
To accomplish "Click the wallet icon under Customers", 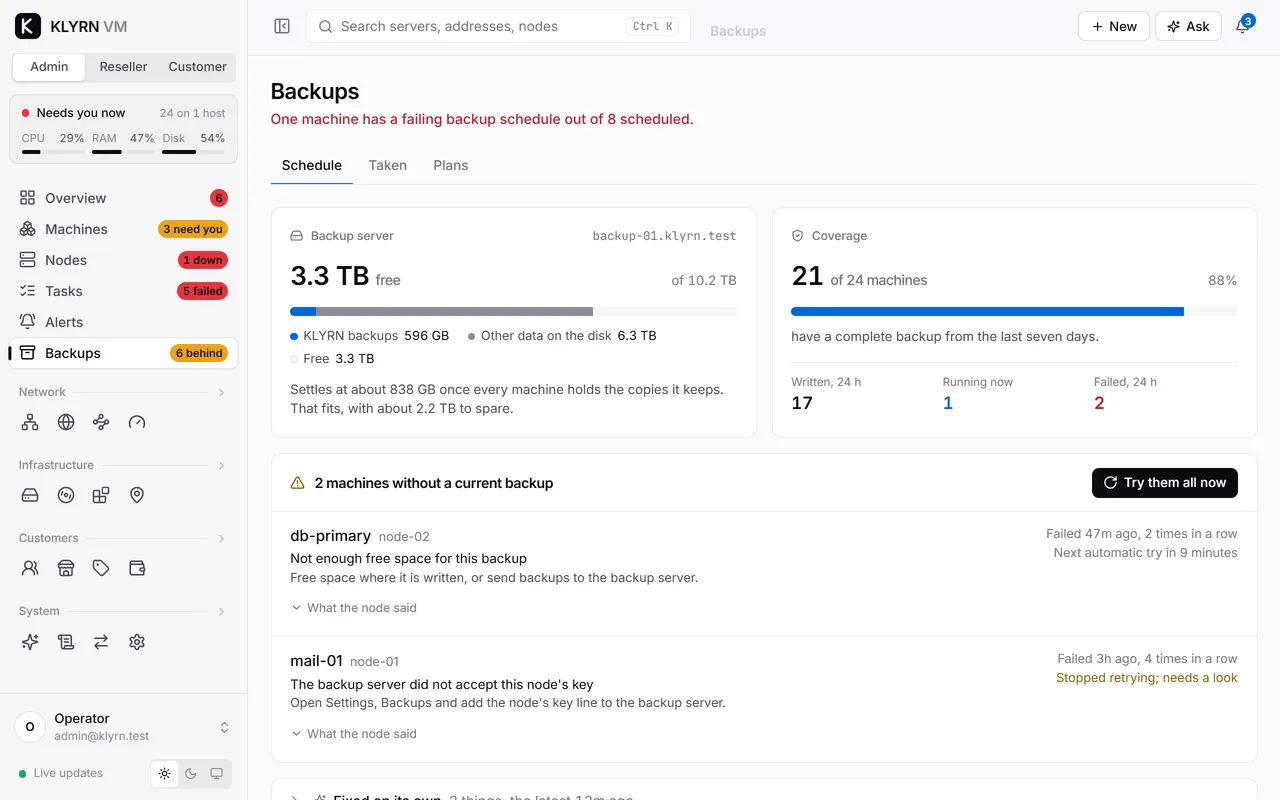I will 137,568.
